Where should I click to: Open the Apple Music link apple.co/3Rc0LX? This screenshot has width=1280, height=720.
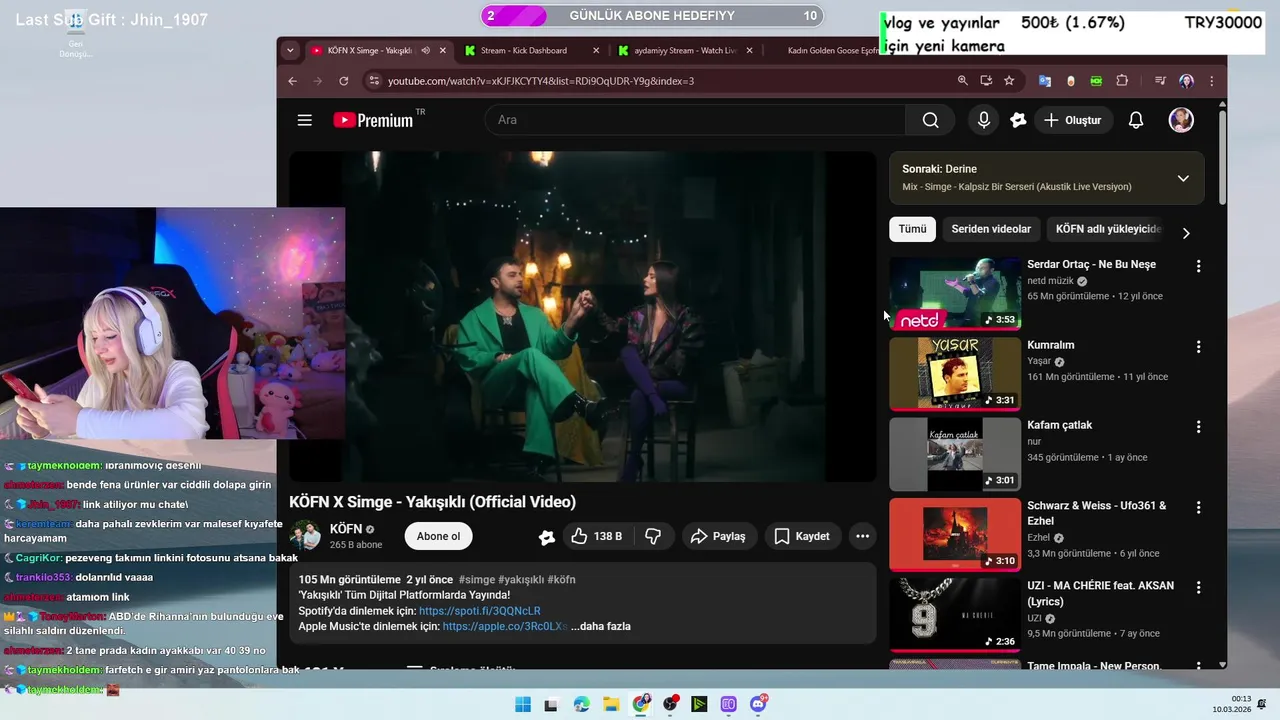(x=505, y=627)
